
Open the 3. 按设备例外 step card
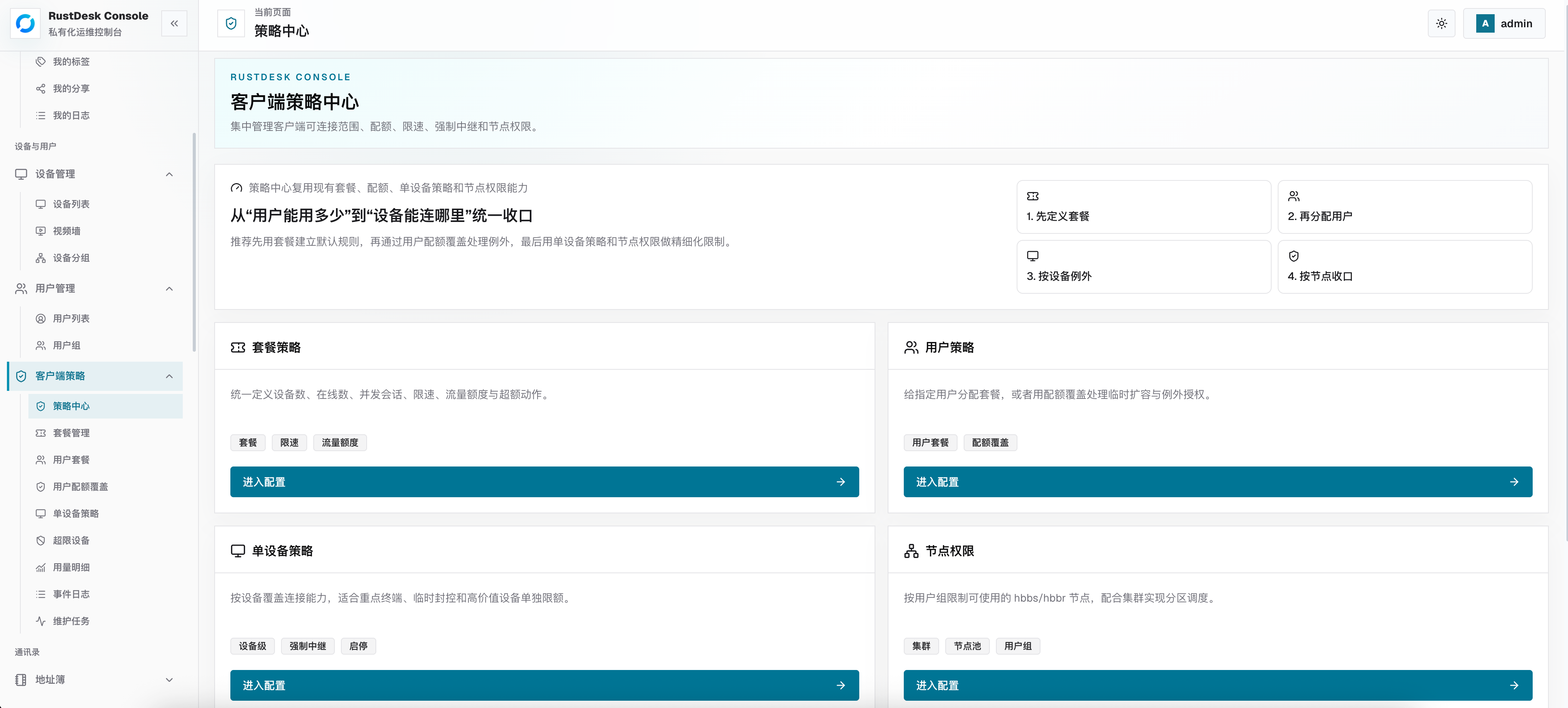pos(1144,266)
